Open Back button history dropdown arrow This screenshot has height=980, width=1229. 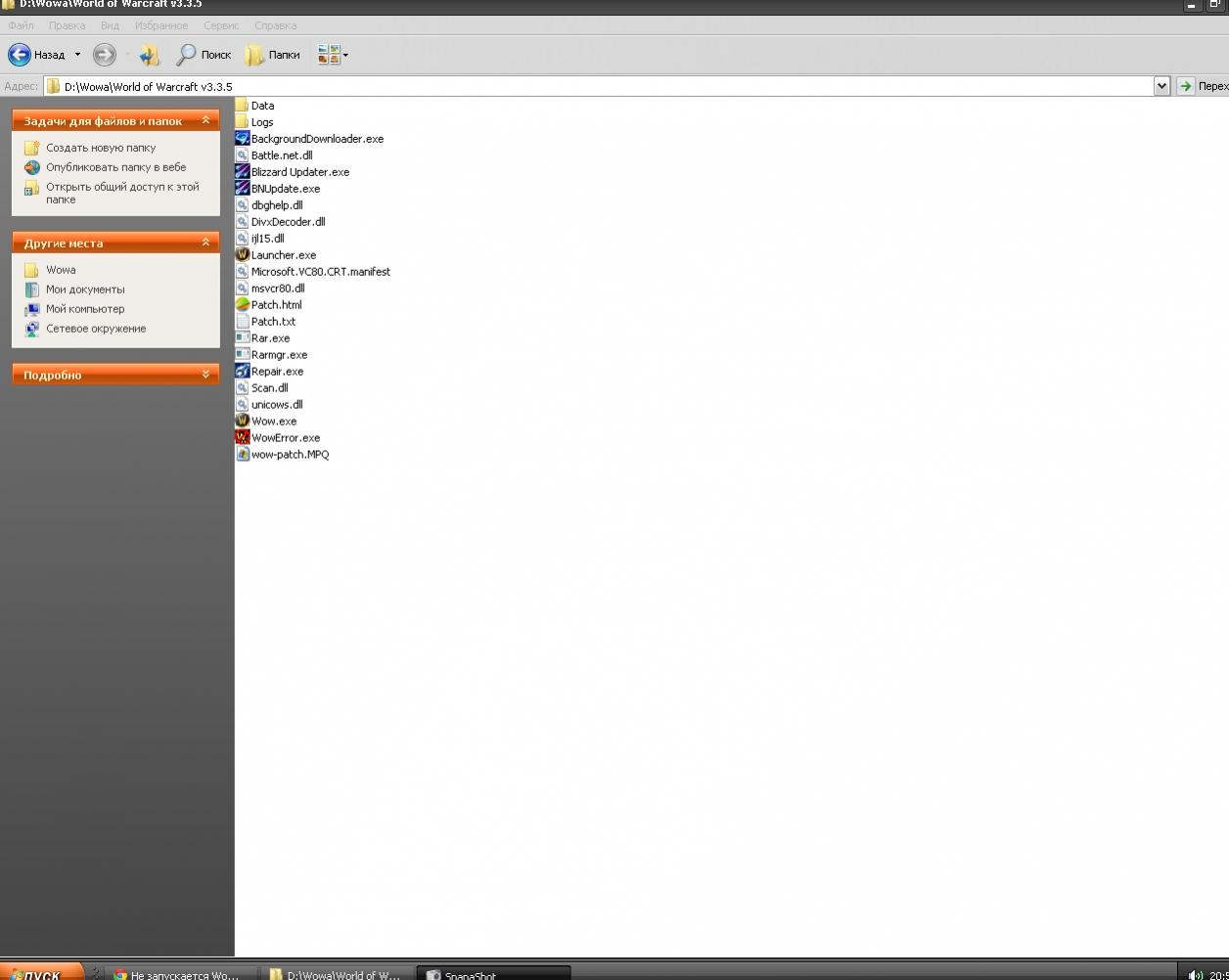[77, 55]
